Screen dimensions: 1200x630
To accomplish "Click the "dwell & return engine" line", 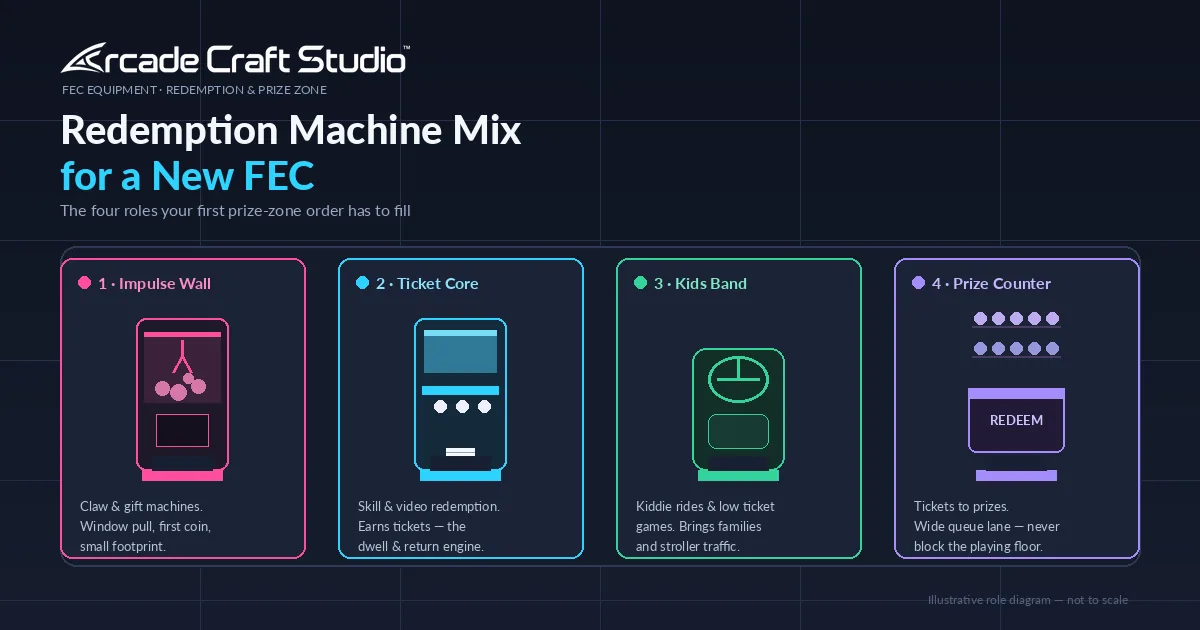I will (x=421, y=547).
